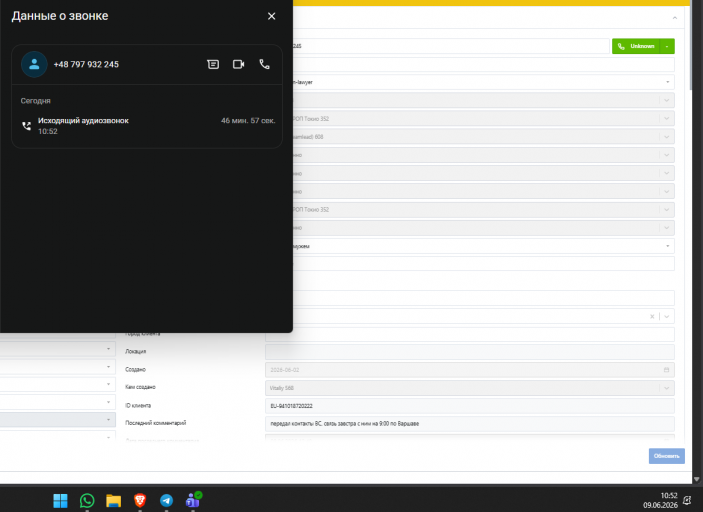Screen dimensions: 703x512
Task: Click the 'Последний комментарий' text field
Action: pyautogui.click(x=469, y=424)
